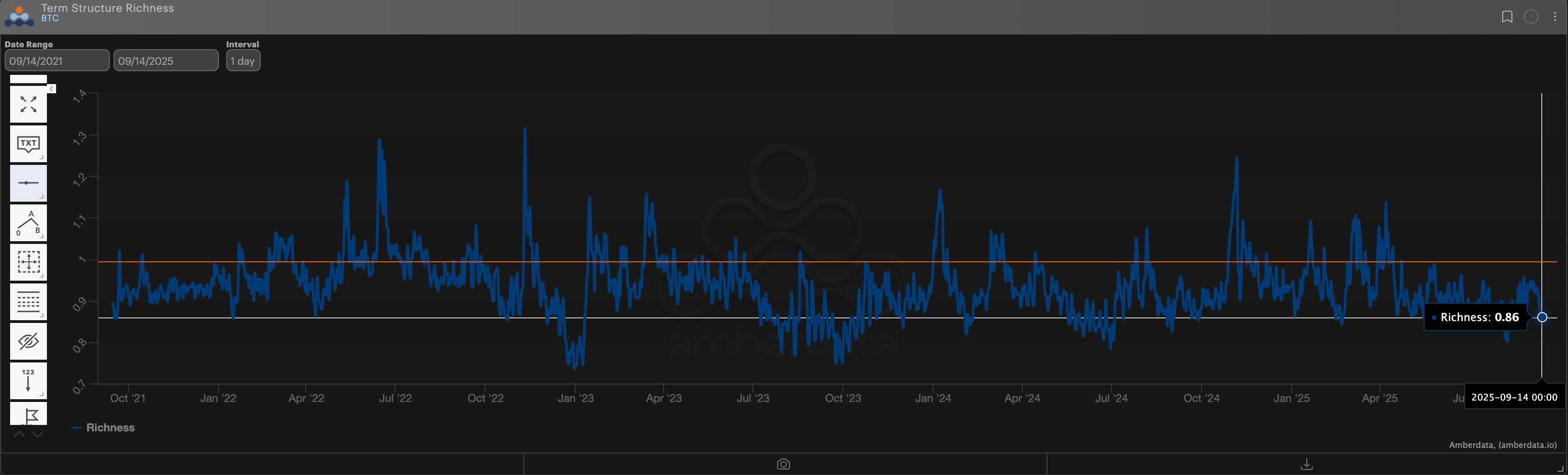The image size is (1568, 475).
Task: Click the download data button
Action: tap(1306, 464)
